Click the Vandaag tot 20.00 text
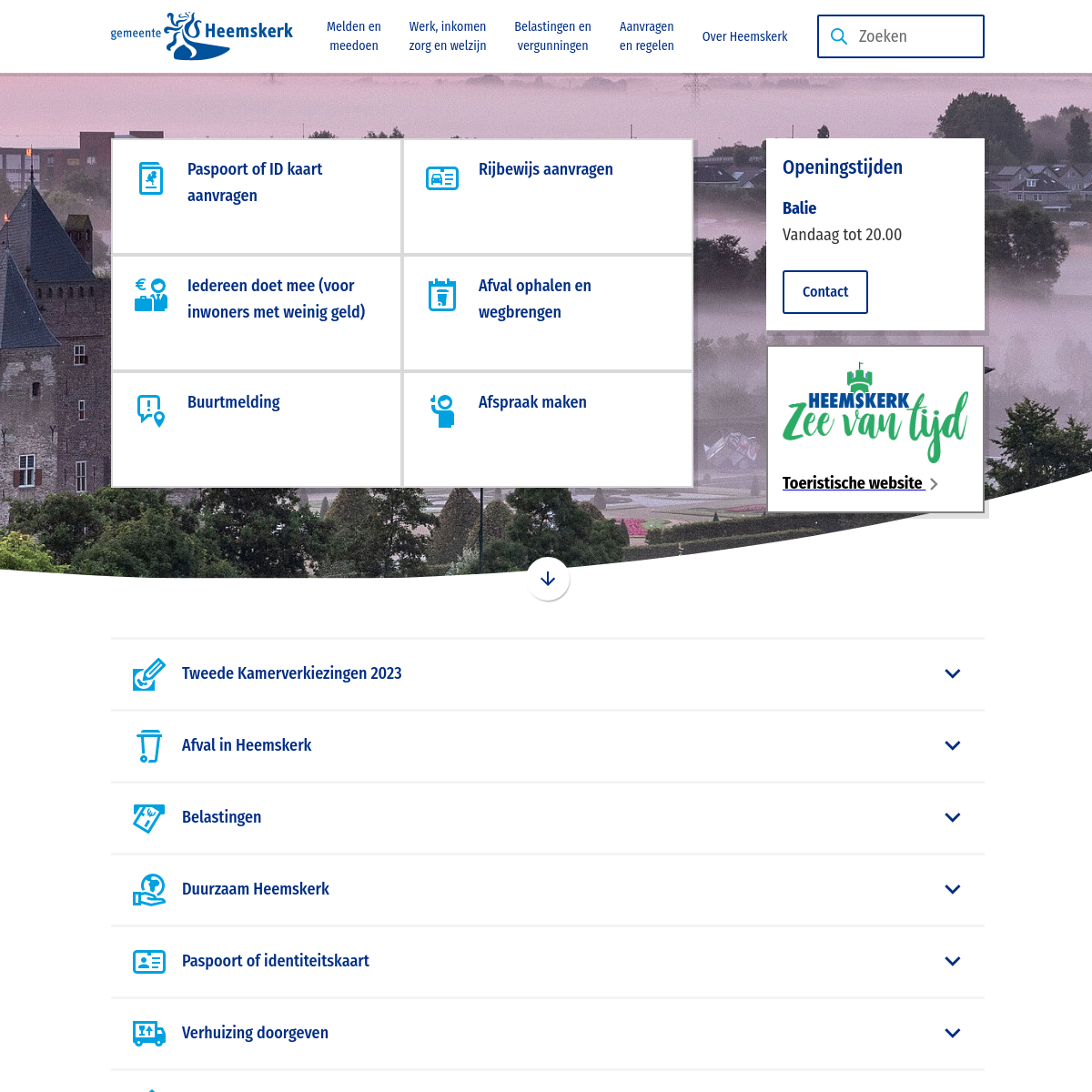 (x=843, y=235)
